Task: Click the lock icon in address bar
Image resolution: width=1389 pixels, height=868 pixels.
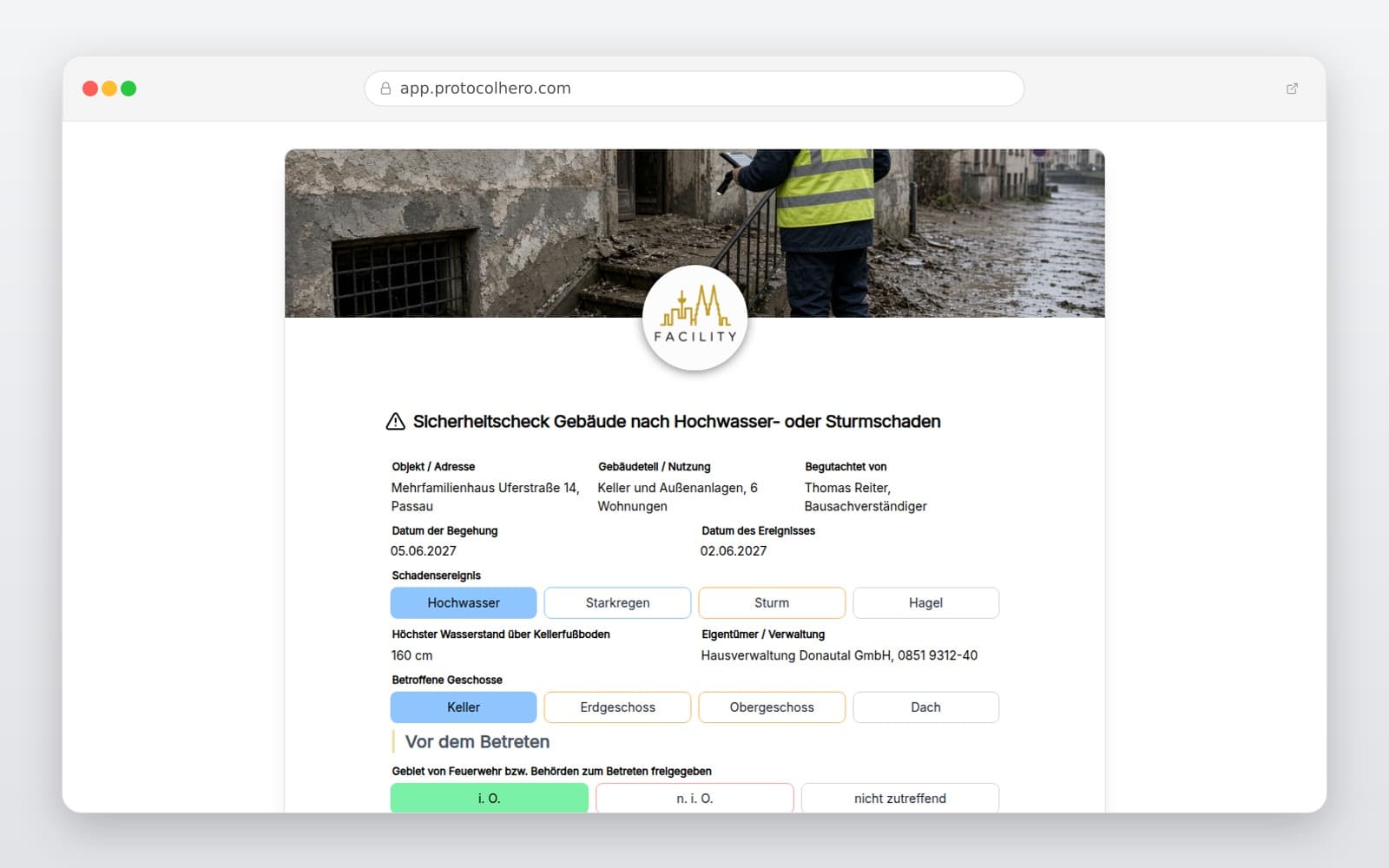Action: coord(385,89)
